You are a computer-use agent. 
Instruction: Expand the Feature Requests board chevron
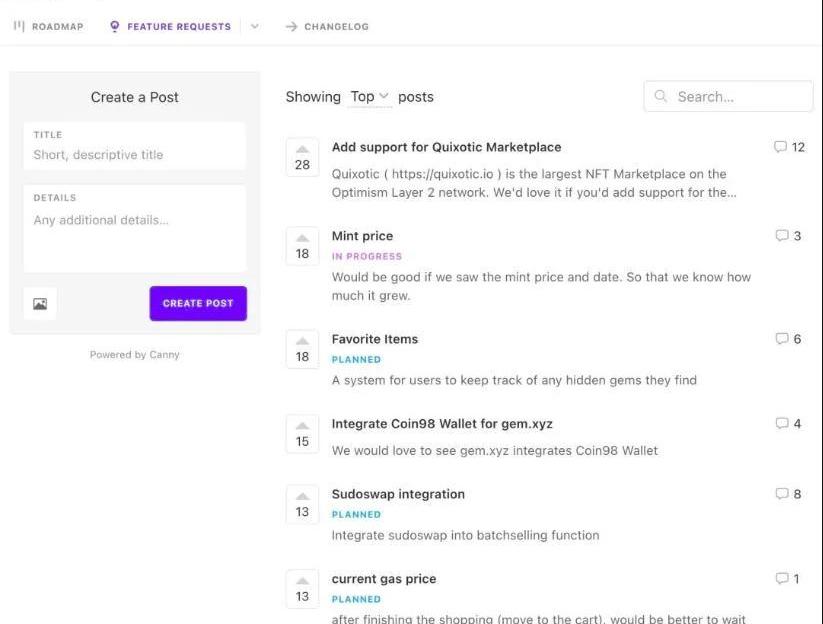[x=254, y=26]
